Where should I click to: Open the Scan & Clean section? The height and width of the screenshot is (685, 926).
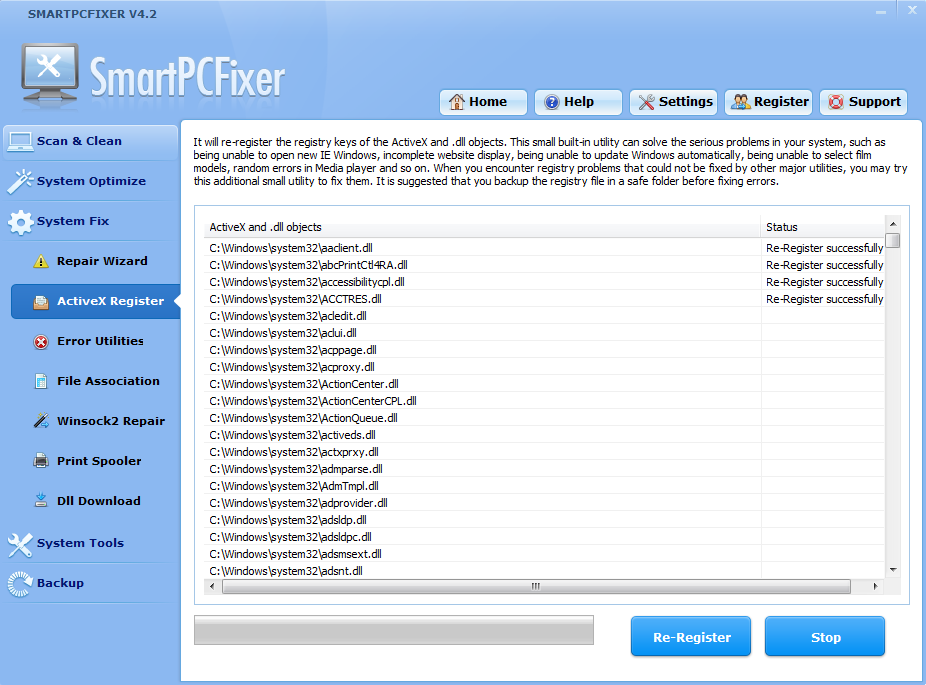90,142
